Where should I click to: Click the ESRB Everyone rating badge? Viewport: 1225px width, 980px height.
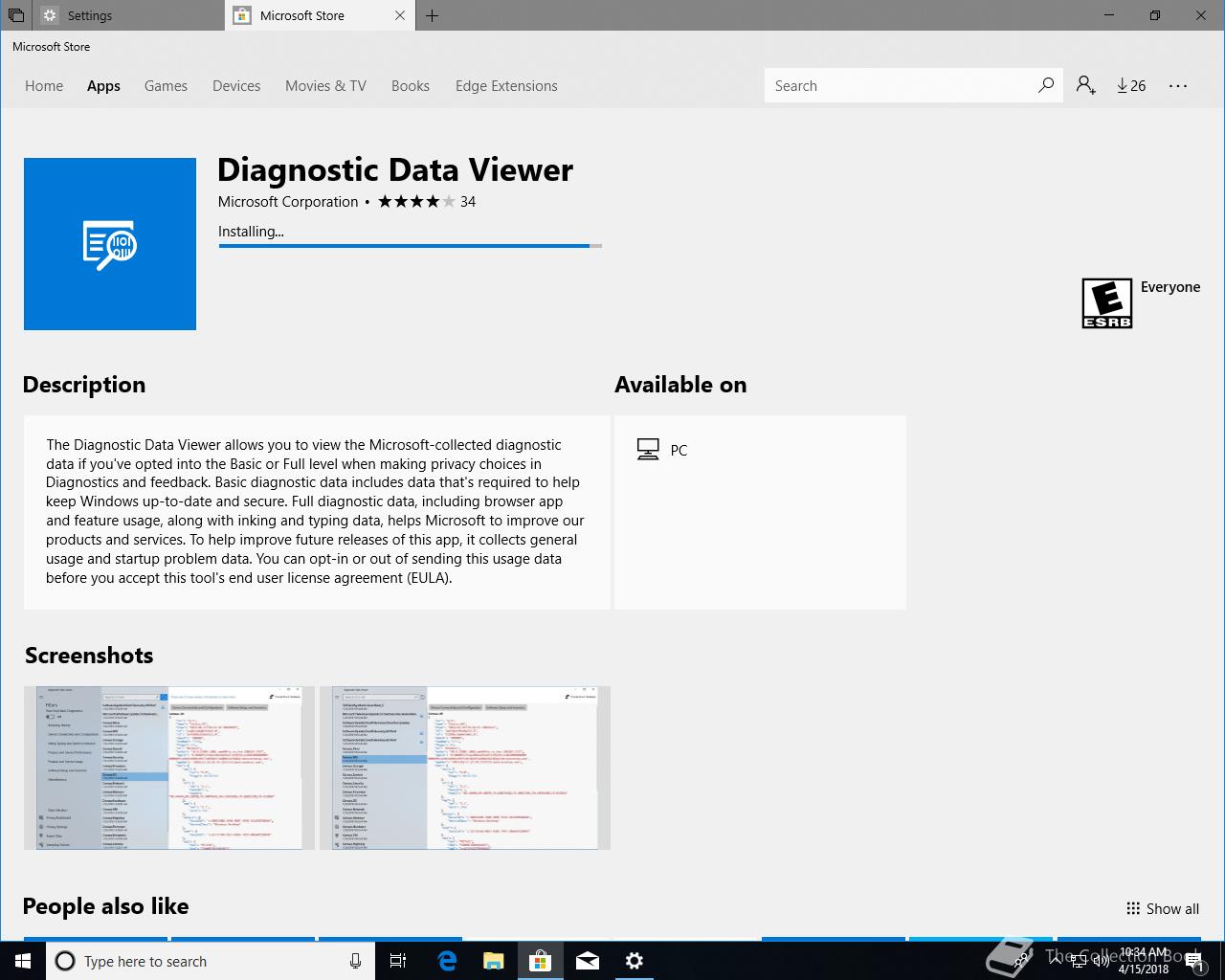[x=1107, y=303]
